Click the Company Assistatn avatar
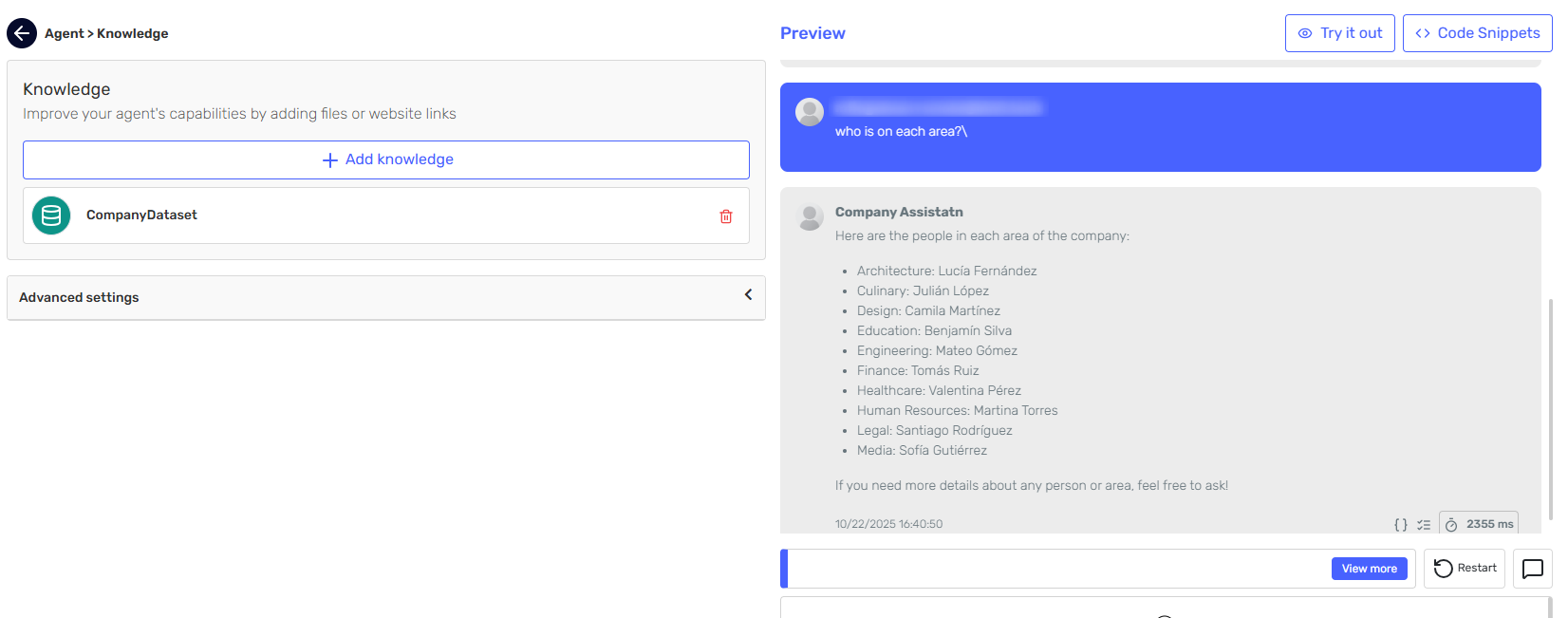 (810, 216)
